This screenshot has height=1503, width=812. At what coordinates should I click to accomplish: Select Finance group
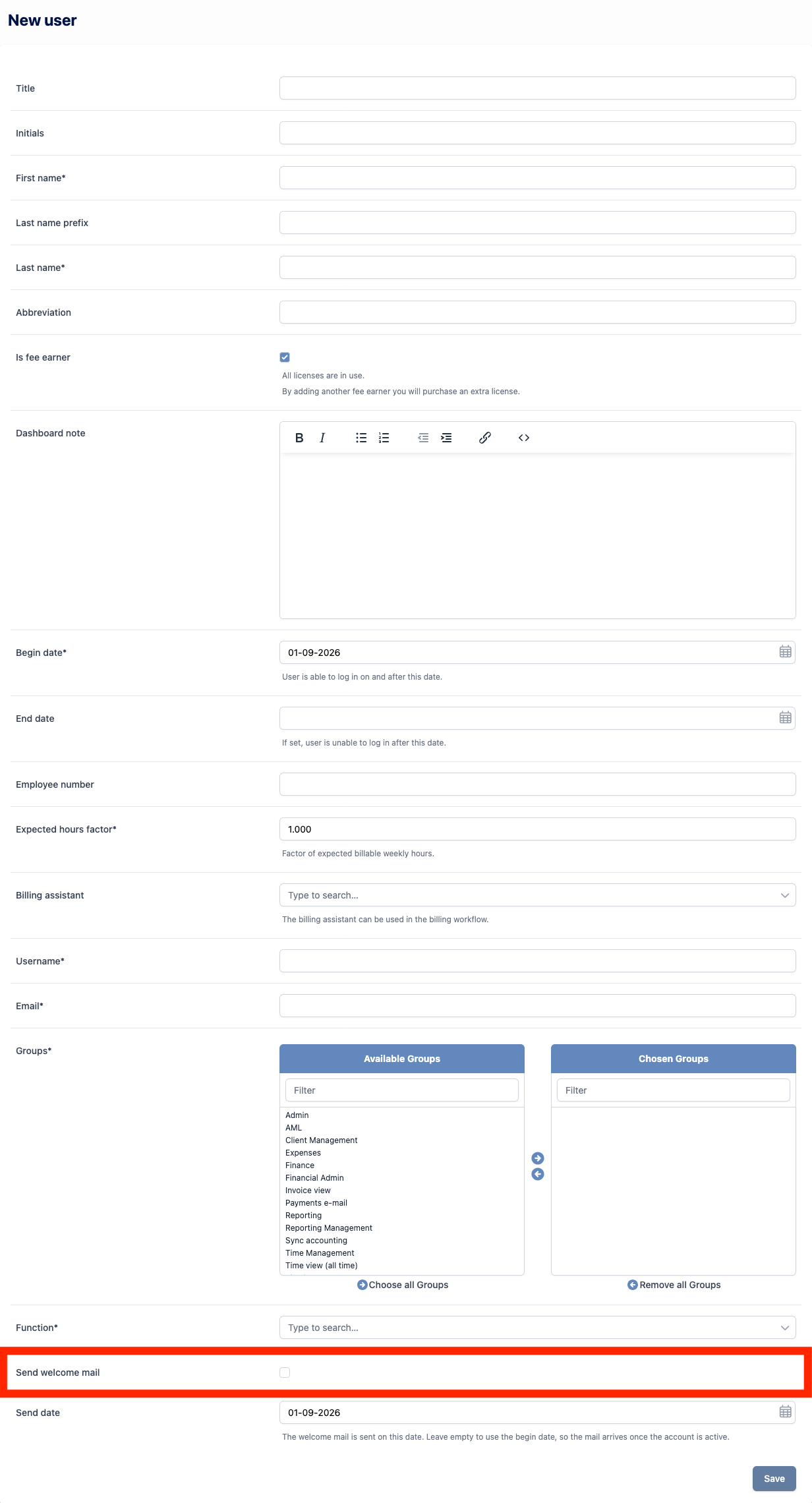[300, 1165]
